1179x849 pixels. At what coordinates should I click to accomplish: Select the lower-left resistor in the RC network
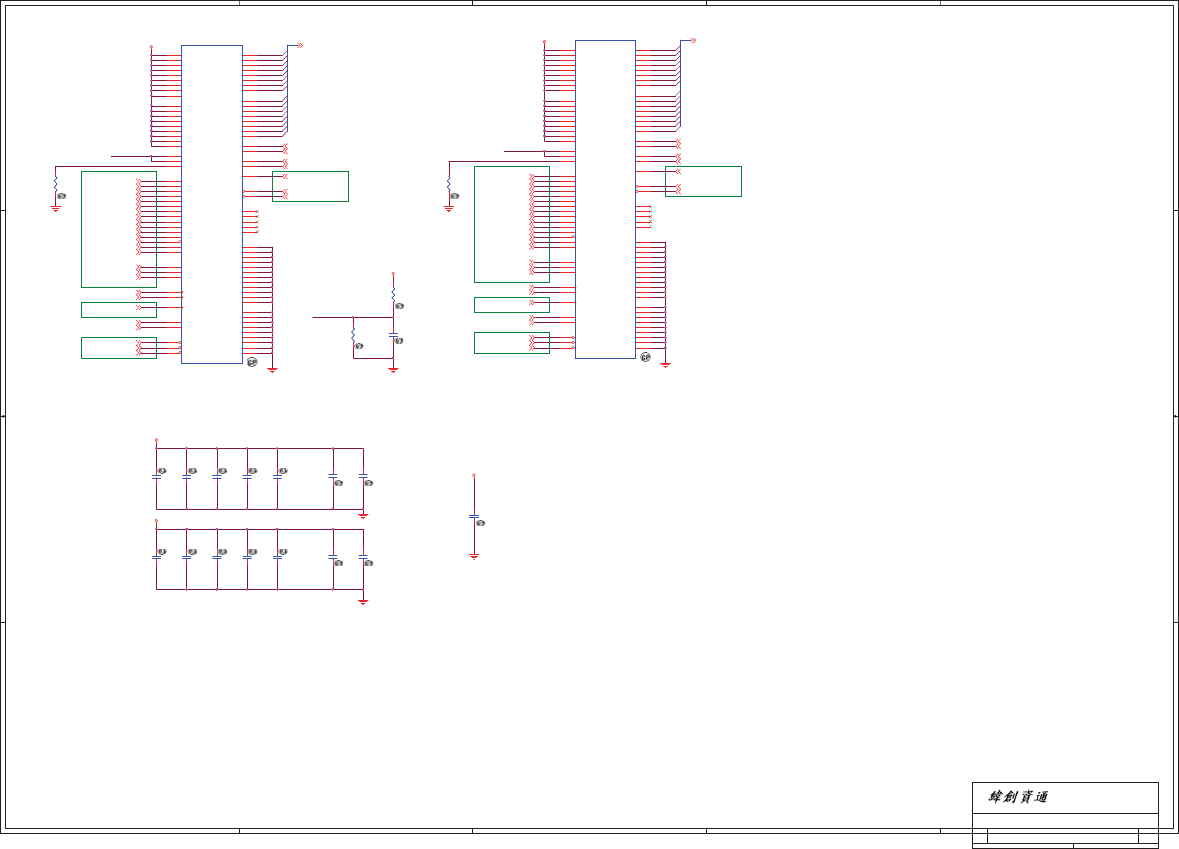click(x=353, y=335)
